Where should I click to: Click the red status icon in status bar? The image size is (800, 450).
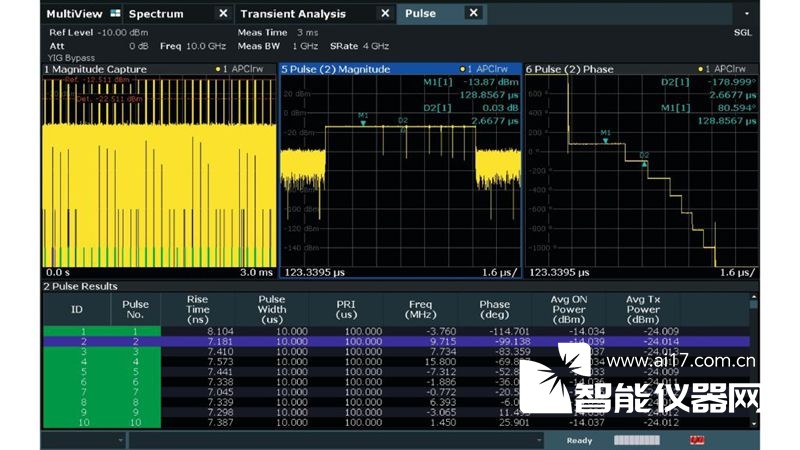(697, 440)
